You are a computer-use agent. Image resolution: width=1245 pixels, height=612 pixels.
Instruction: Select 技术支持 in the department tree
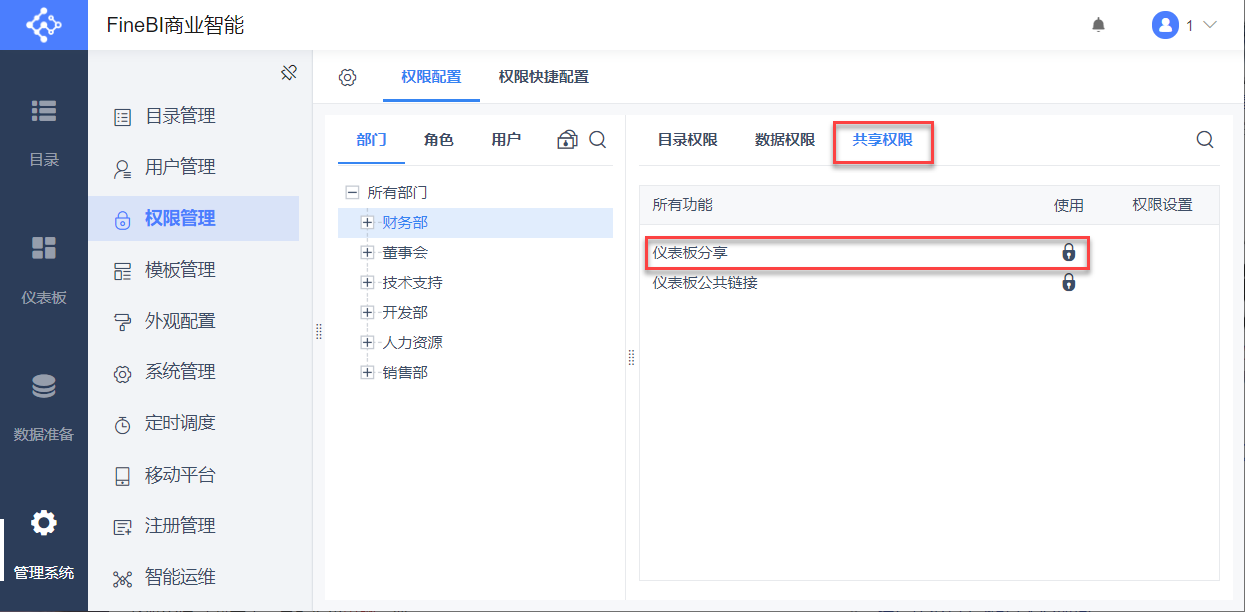tap(412, 283)
